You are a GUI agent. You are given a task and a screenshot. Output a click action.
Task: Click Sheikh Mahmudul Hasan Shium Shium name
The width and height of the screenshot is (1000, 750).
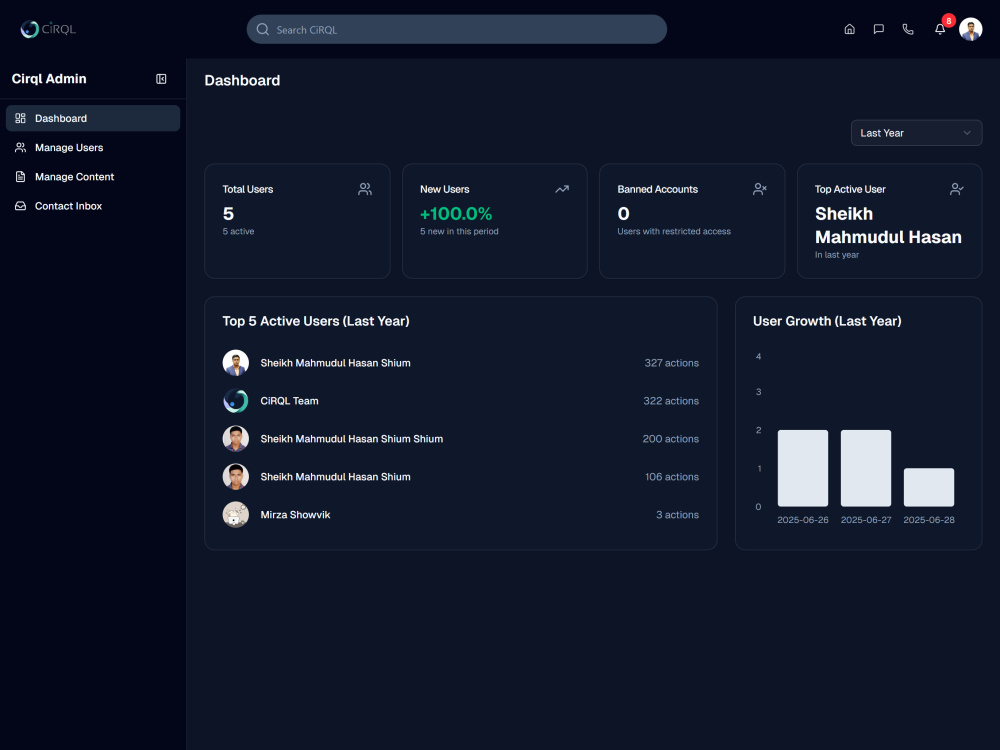[351, 439]
